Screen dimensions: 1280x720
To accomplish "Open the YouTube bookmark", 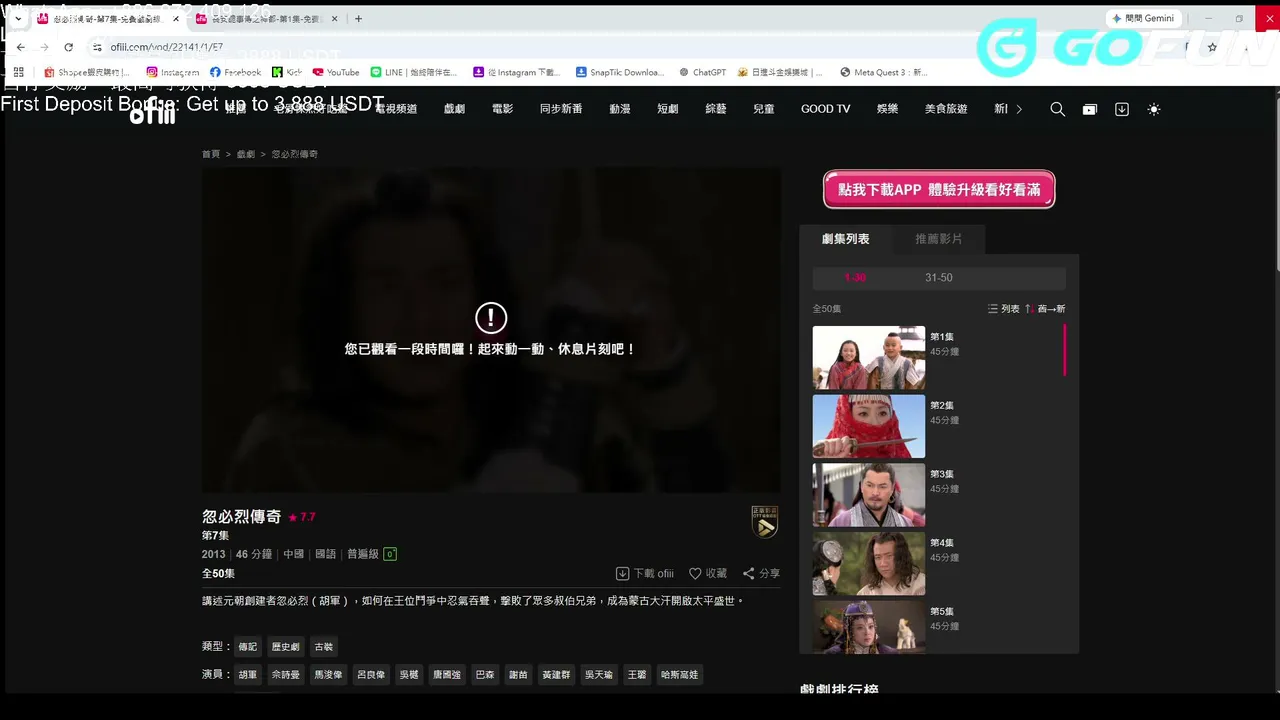I will click(x=336, y=72).
